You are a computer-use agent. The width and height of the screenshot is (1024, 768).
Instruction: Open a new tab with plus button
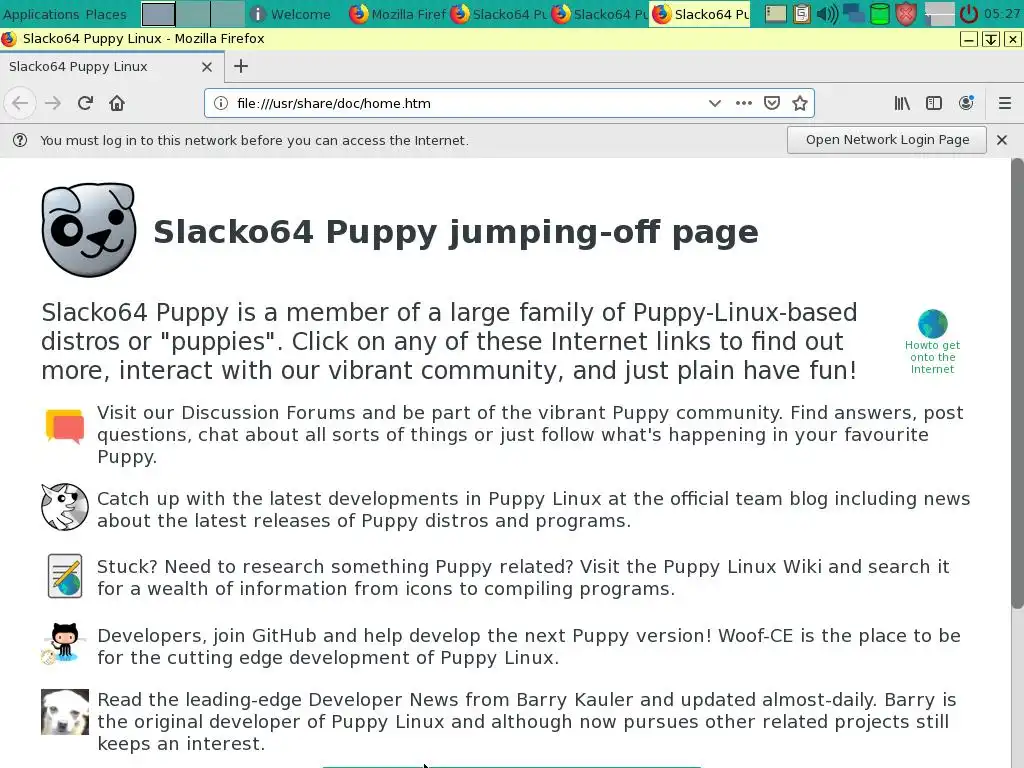pyautogui.click(x=241, y=66)
